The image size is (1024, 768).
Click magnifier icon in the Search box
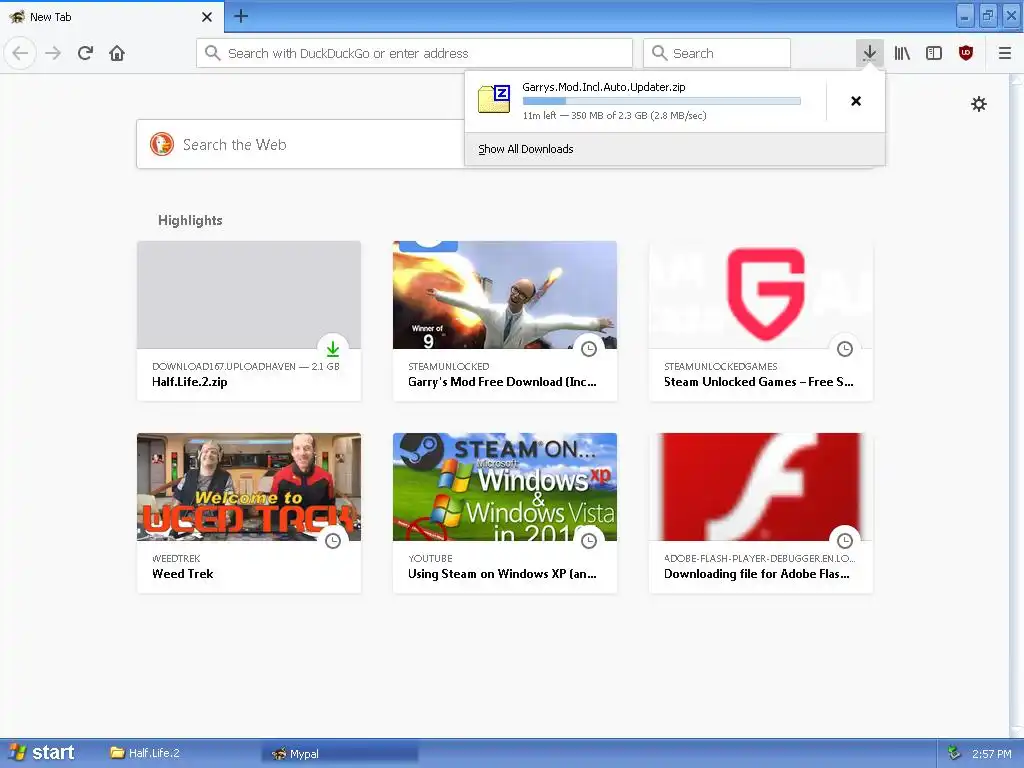pos(660,53)
